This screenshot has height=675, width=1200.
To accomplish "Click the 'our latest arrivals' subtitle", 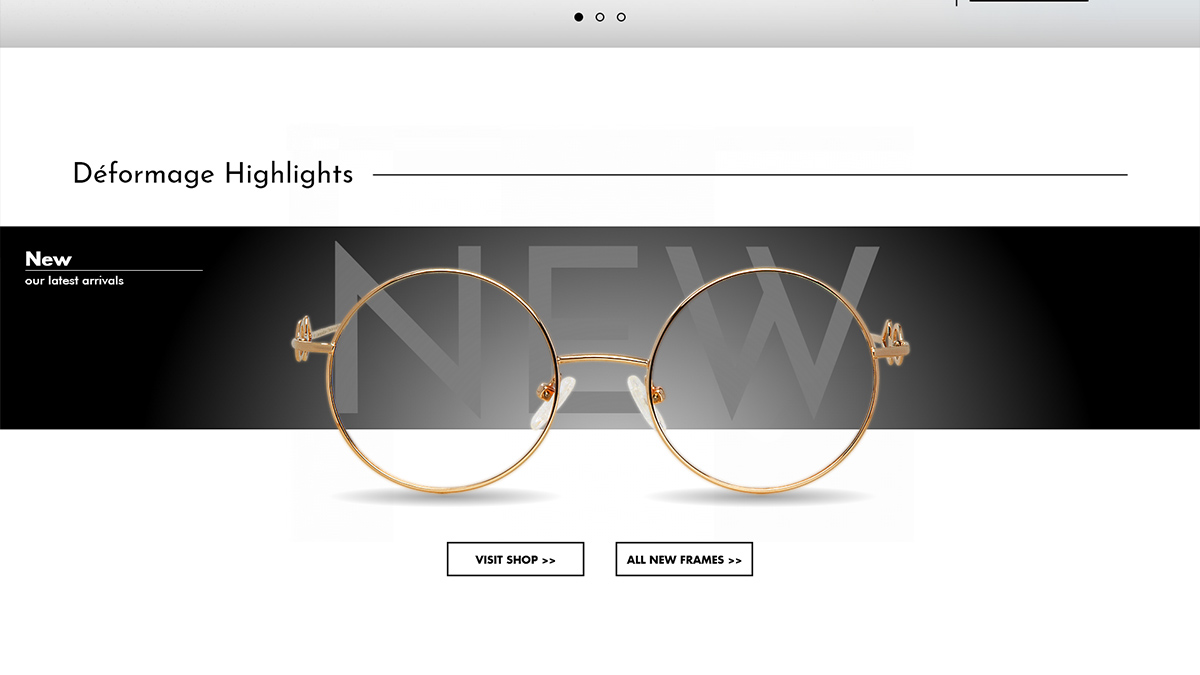I will [x=74, y=281].
